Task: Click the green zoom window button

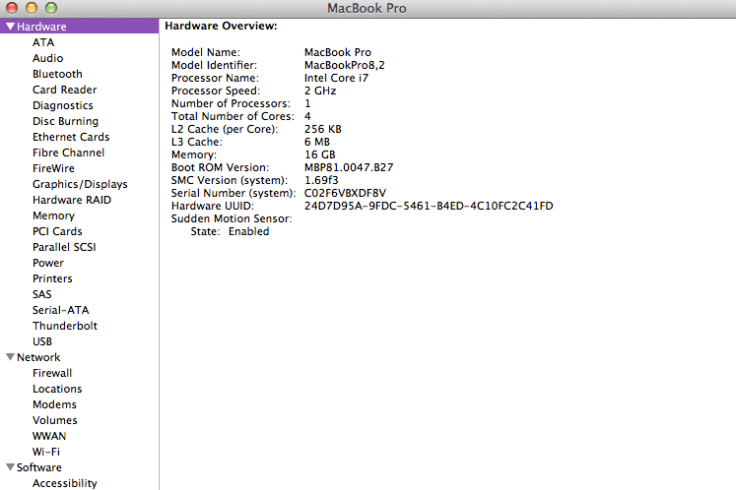Action: 50,8
